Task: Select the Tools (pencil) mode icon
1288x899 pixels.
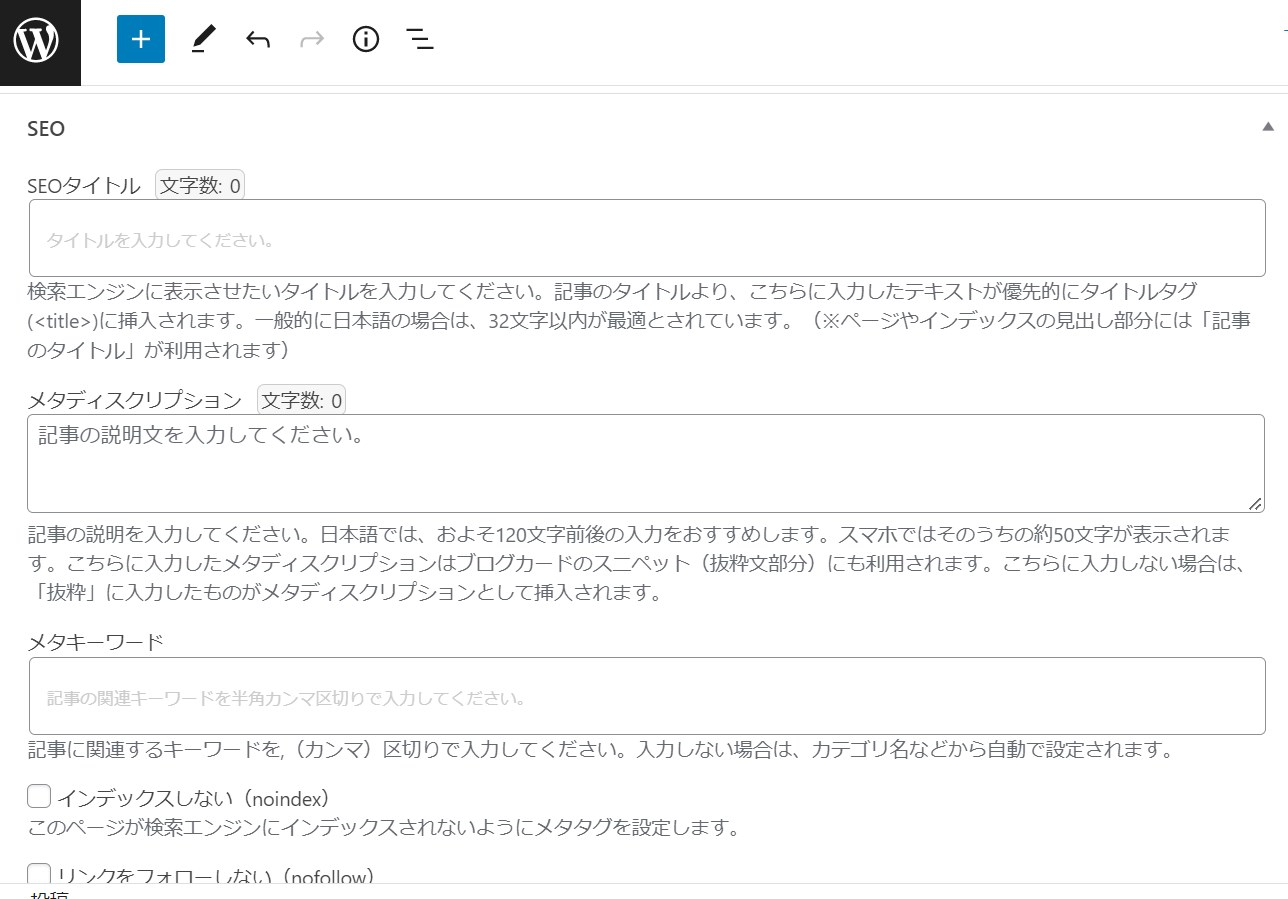Action: [x=203, y=39]
